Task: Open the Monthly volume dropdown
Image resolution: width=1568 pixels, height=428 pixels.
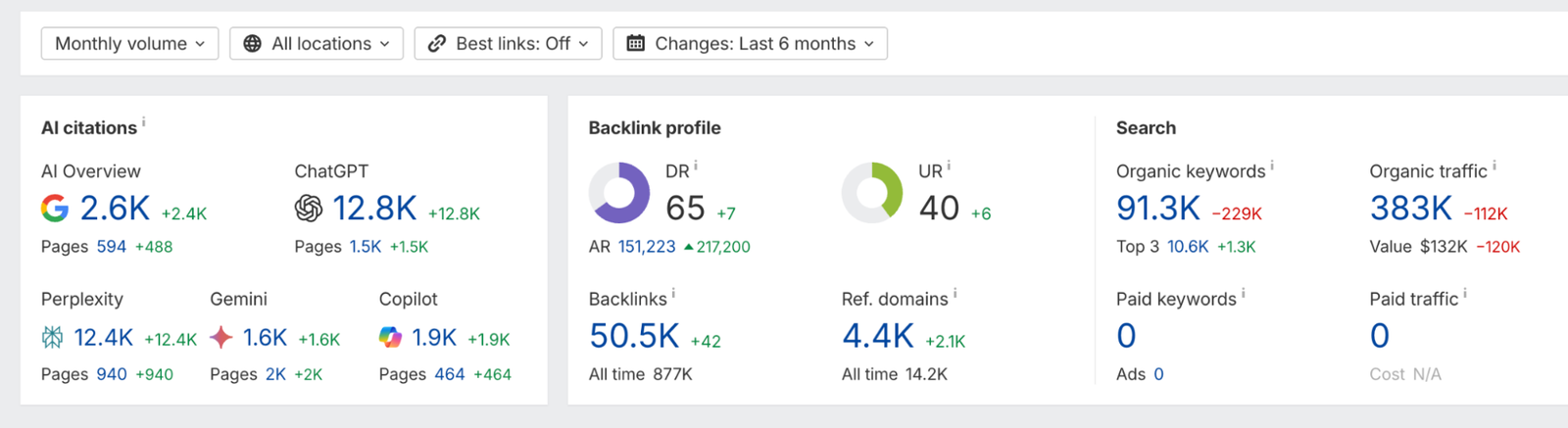Action: click(x=129, y=43)
